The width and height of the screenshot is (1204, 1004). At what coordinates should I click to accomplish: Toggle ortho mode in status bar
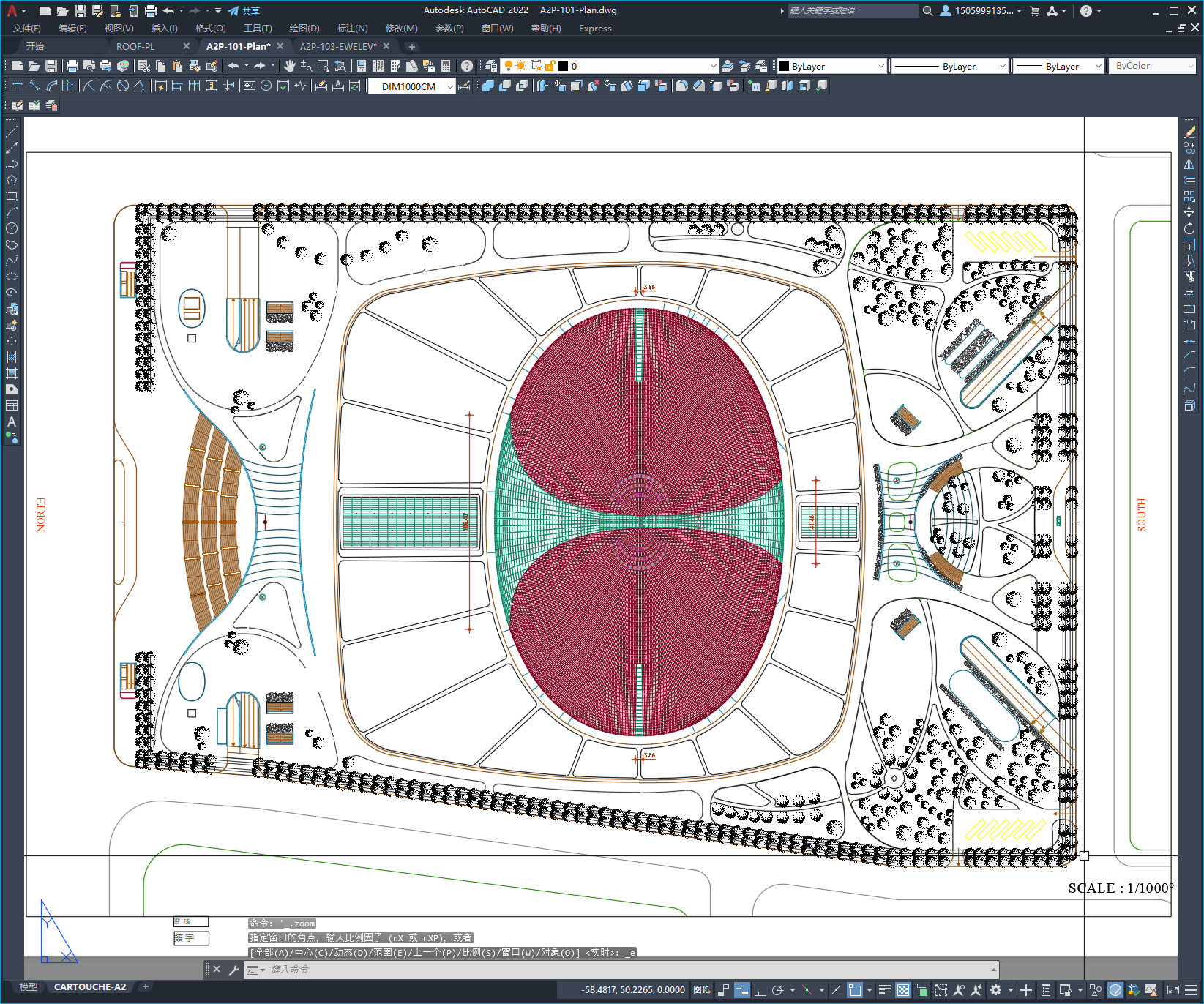[760, 990]
